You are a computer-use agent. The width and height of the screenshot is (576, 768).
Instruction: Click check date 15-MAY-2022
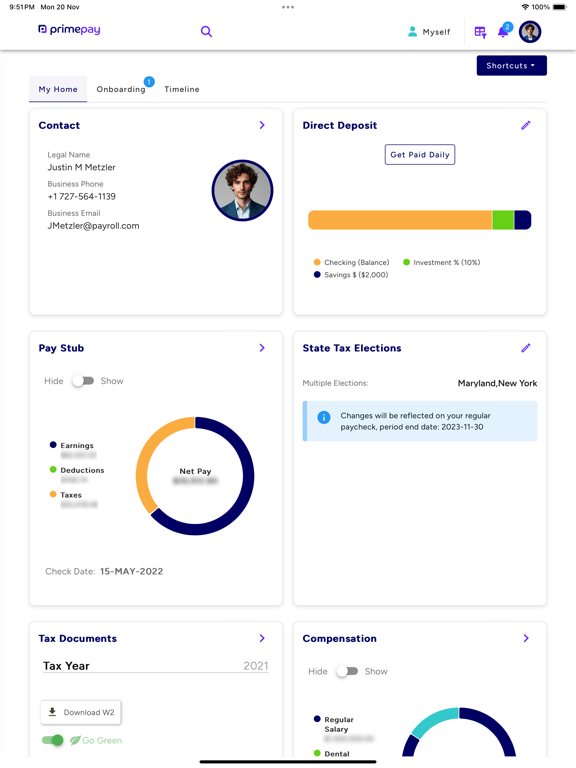131,571
